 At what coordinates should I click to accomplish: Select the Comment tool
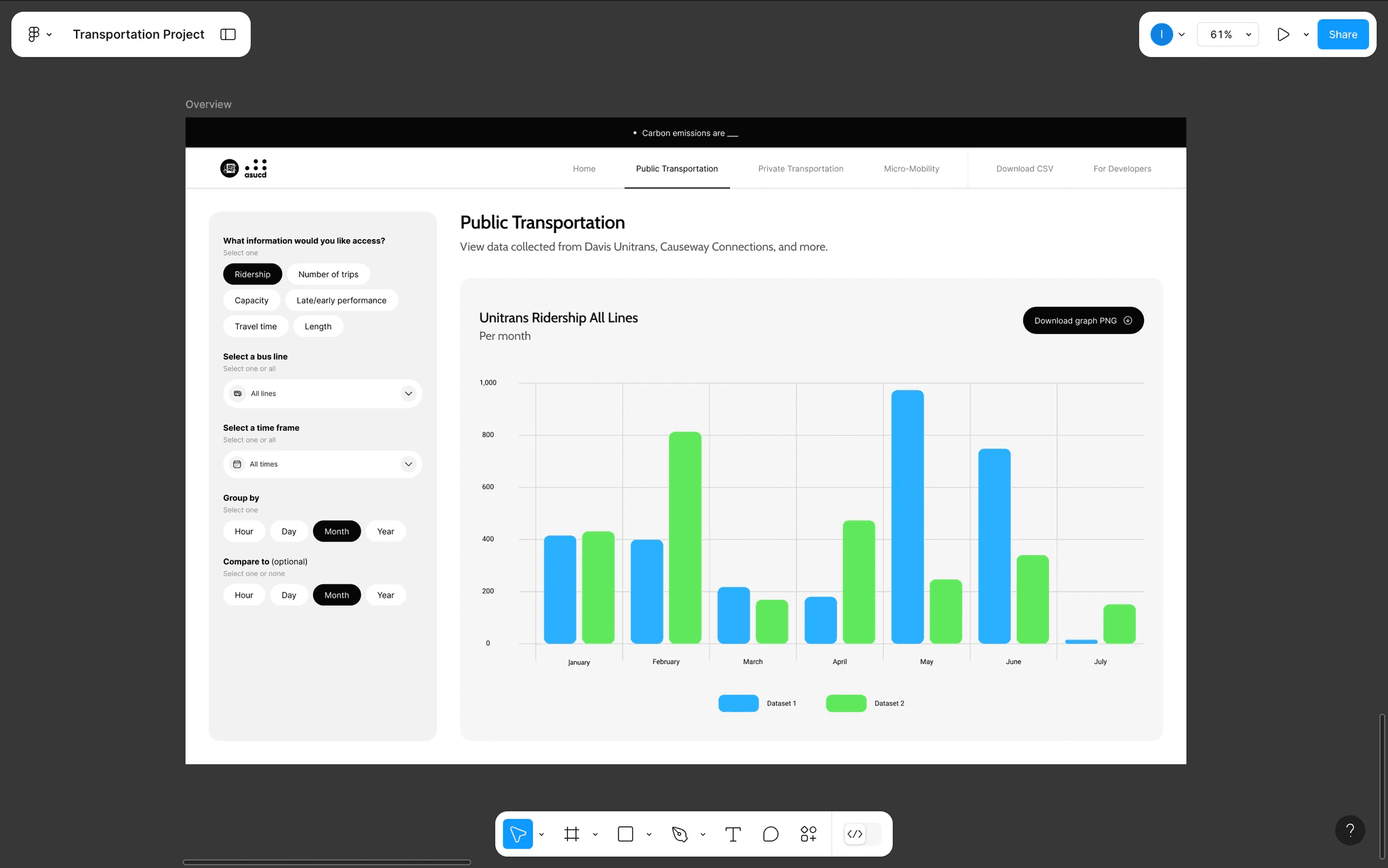click(771, 833)
